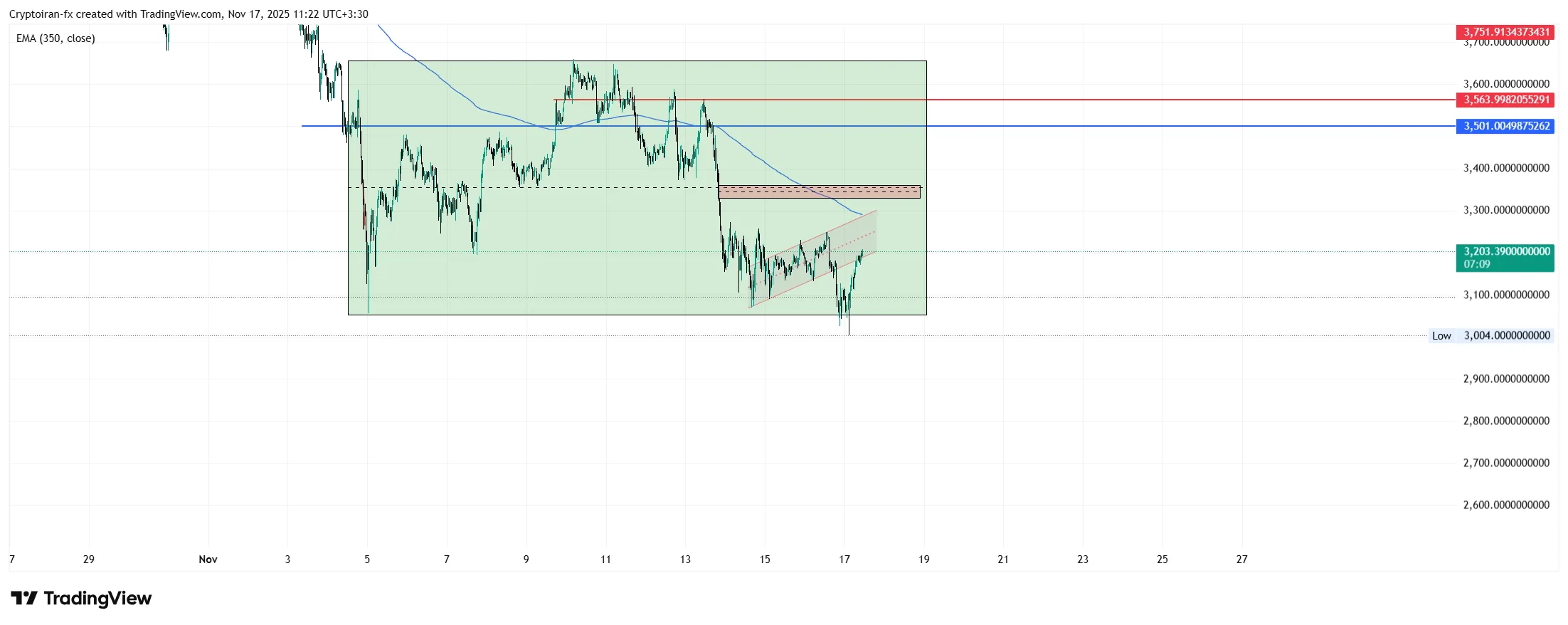Screen dimensions: 1568x625
Task: Click the 2,600 level on the price scale
Action: (x=1506, y=505)
